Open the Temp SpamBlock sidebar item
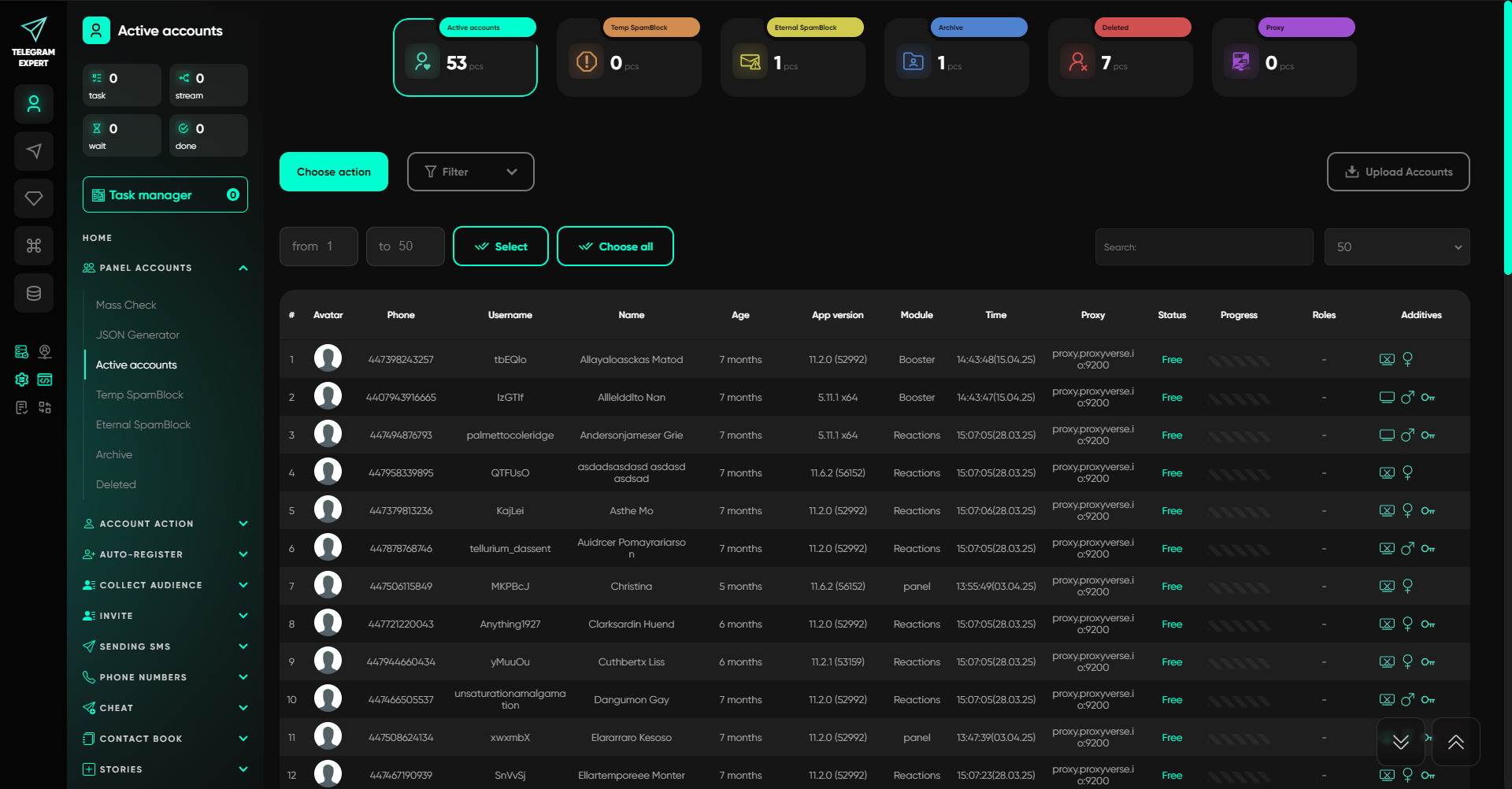 click(139, 394)
